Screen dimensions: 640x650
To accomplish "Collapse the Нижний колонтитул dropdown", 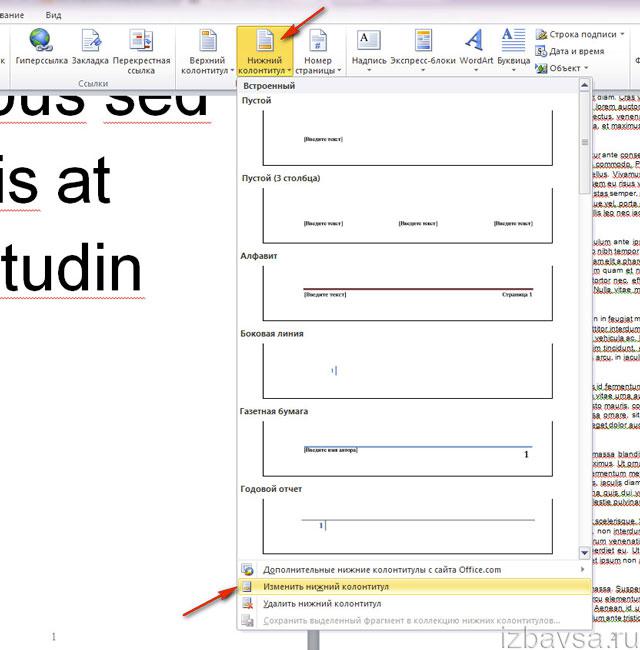I will pyautogui.click(x=265, y=50).
